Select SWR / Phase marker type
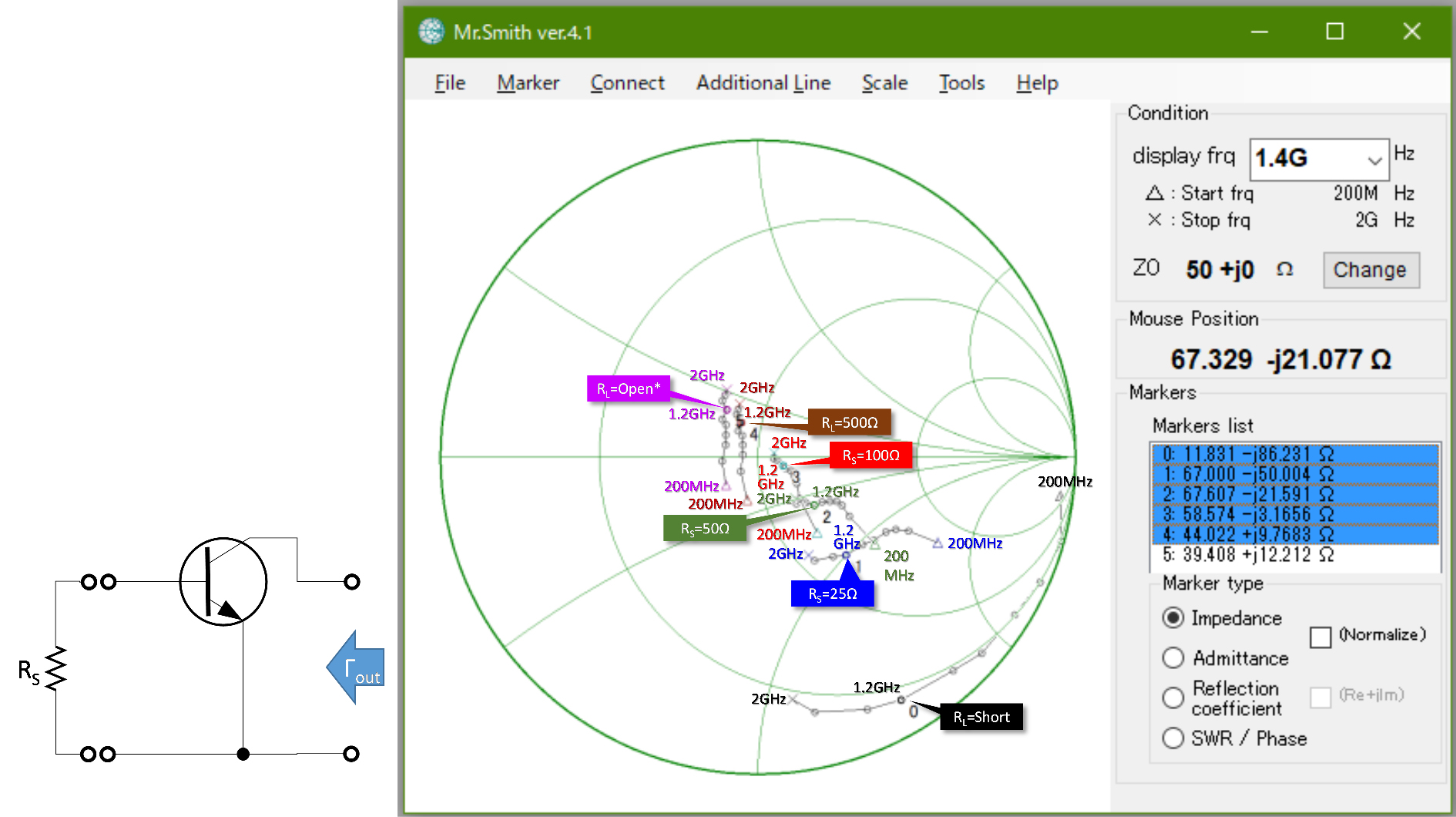The image size is (1456, 817). (1173, 738)
